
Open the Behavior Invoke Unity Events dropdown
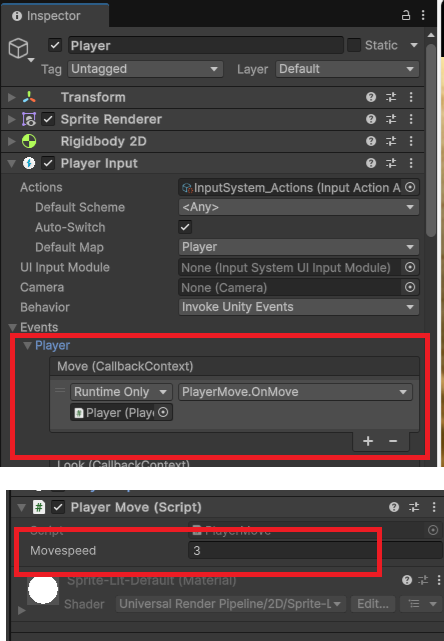[299, 307]
